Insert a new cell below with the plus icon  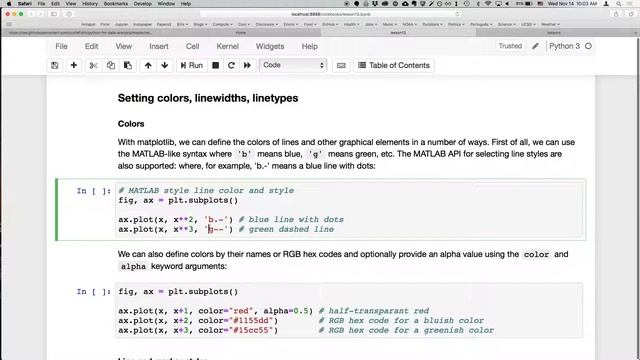[x=74, y=65]
